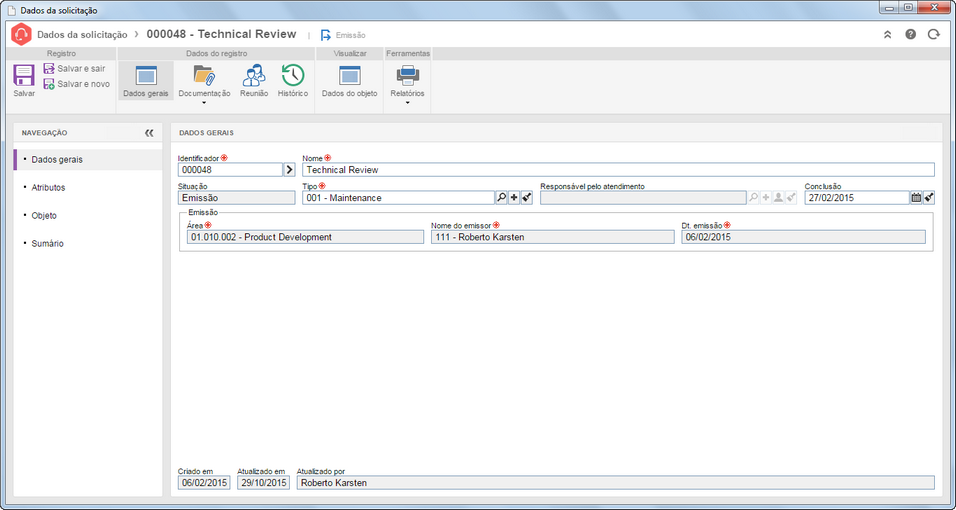Viewport: 956px width, 510px height.
Task: View the Histórico clock icon
Action: [x=293, y=76]
